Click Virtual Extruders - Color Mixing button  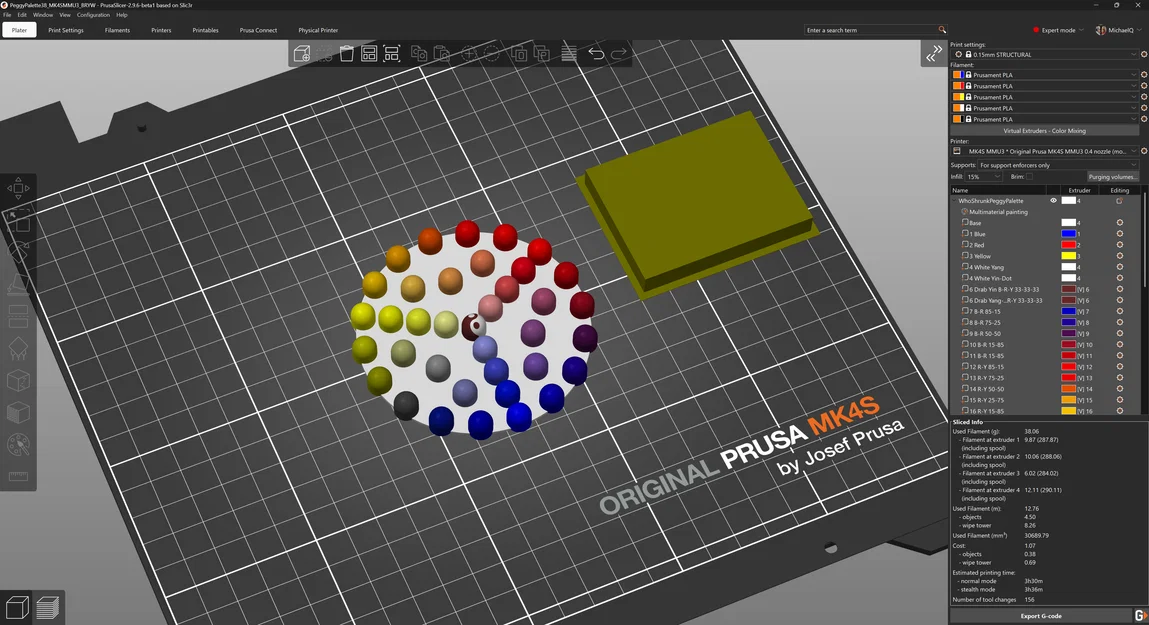pyautogui.click(x=1044, y=130)
